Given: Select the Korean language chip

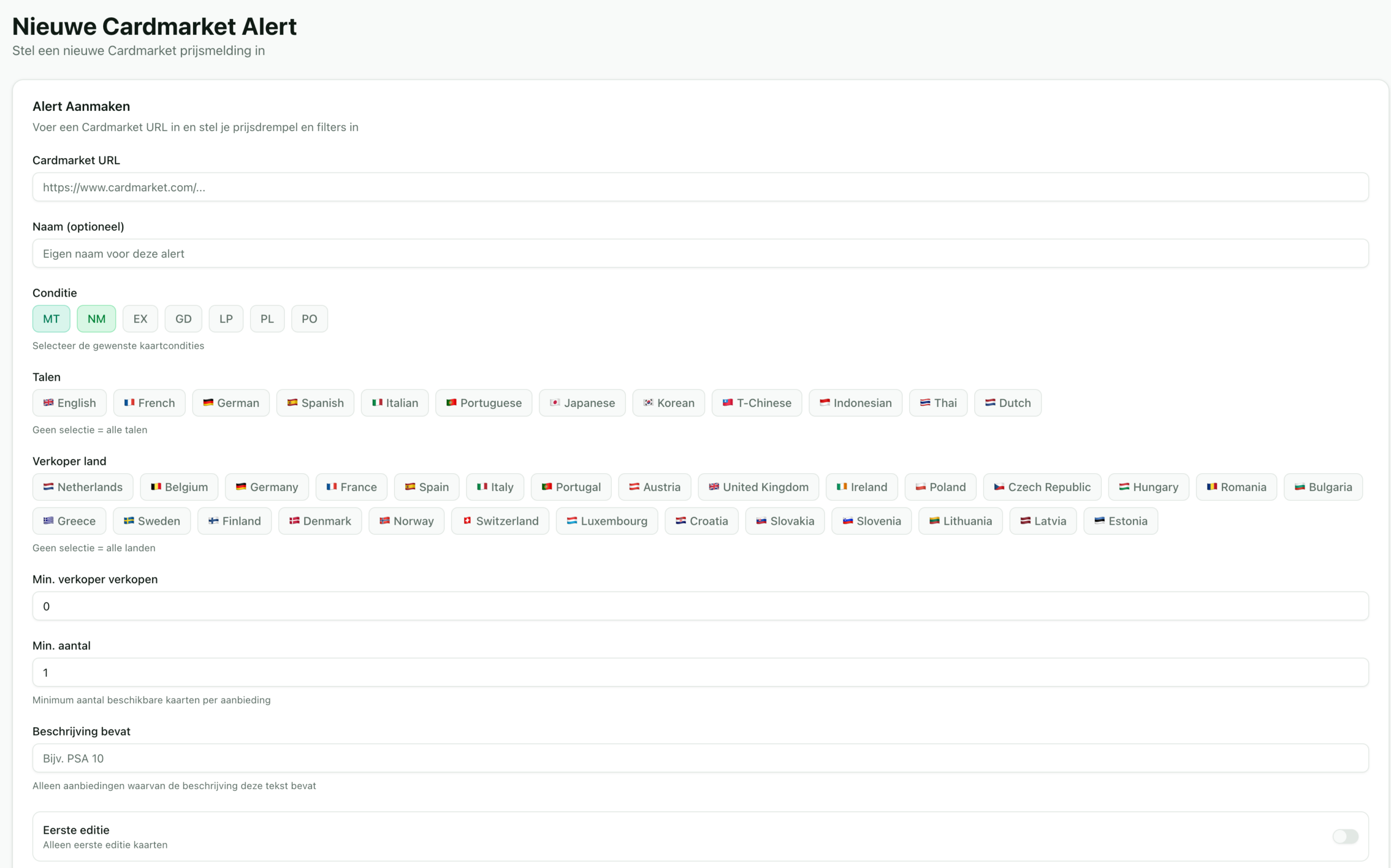Looking at the screenshot, I should [x=668, y=403].
